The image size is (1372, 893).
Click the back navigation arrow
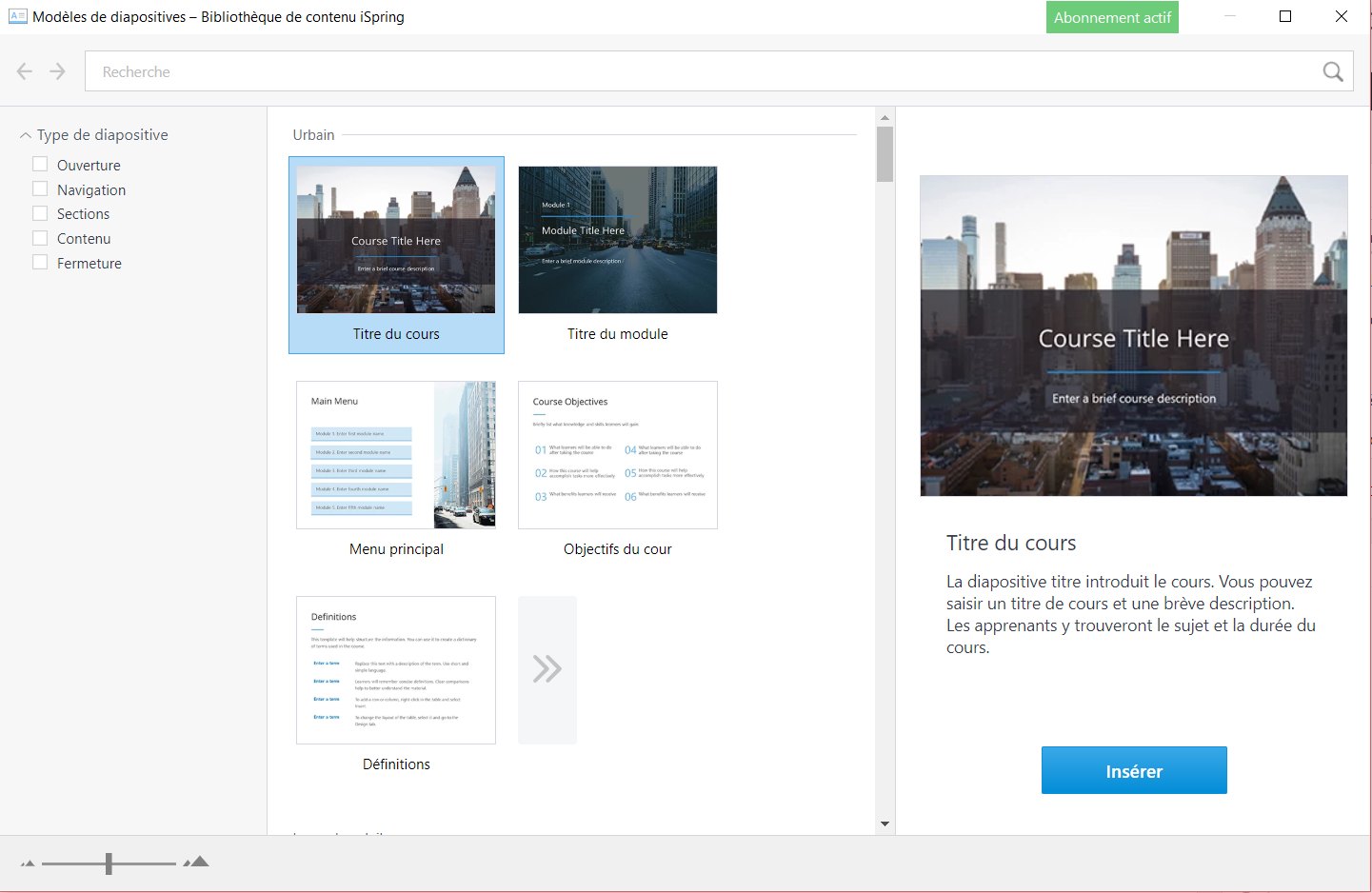coord(25,71)
